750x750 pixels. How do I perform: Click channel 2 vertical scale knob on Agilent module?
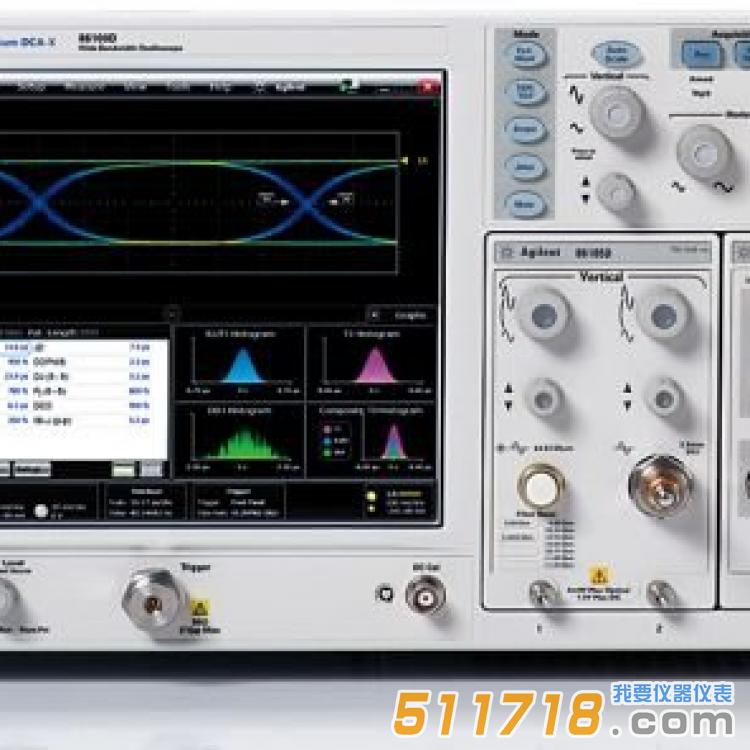(664, 316)
